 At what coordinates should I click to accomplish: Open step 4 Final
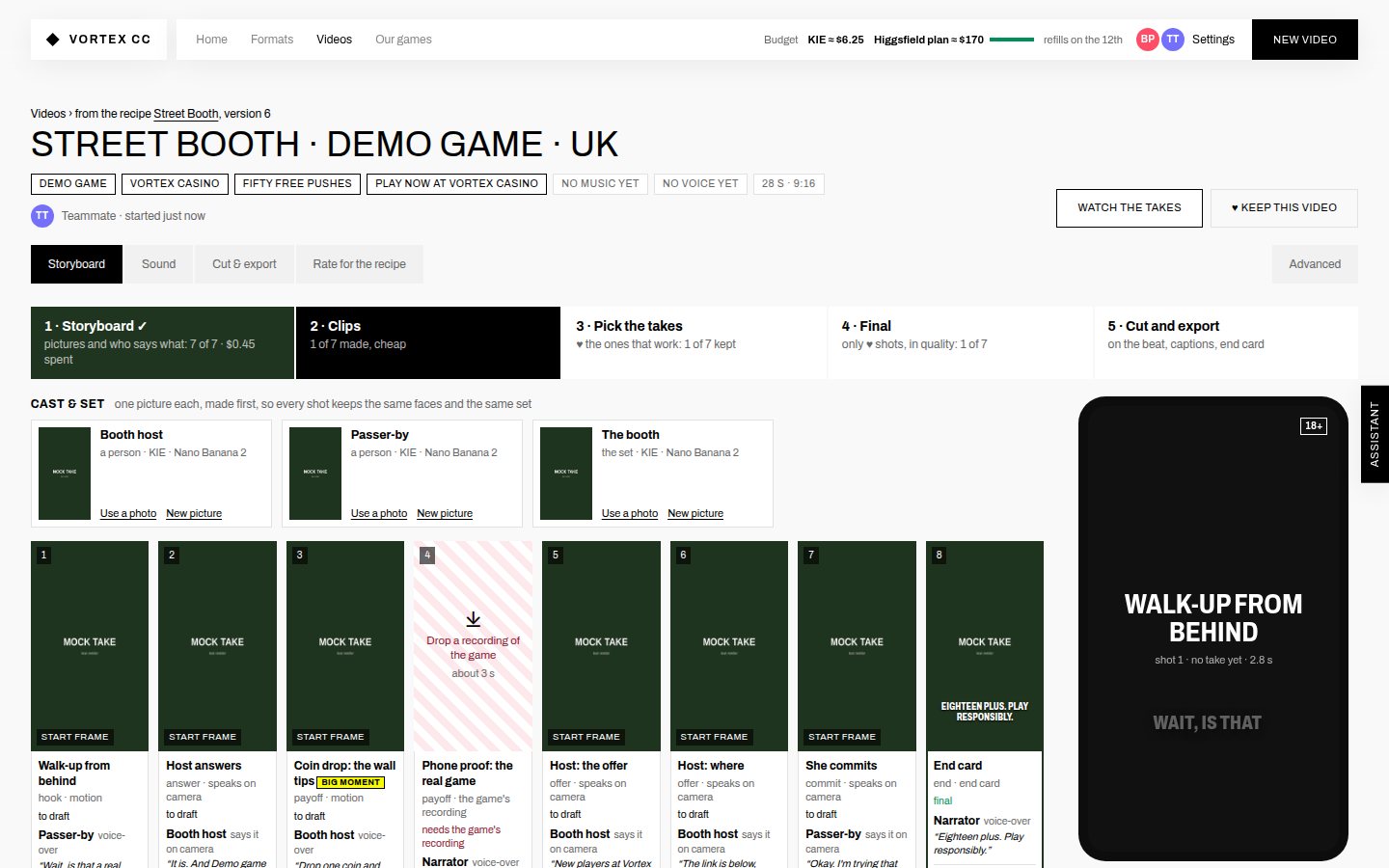pyautogui.click(x=960, y=342)
